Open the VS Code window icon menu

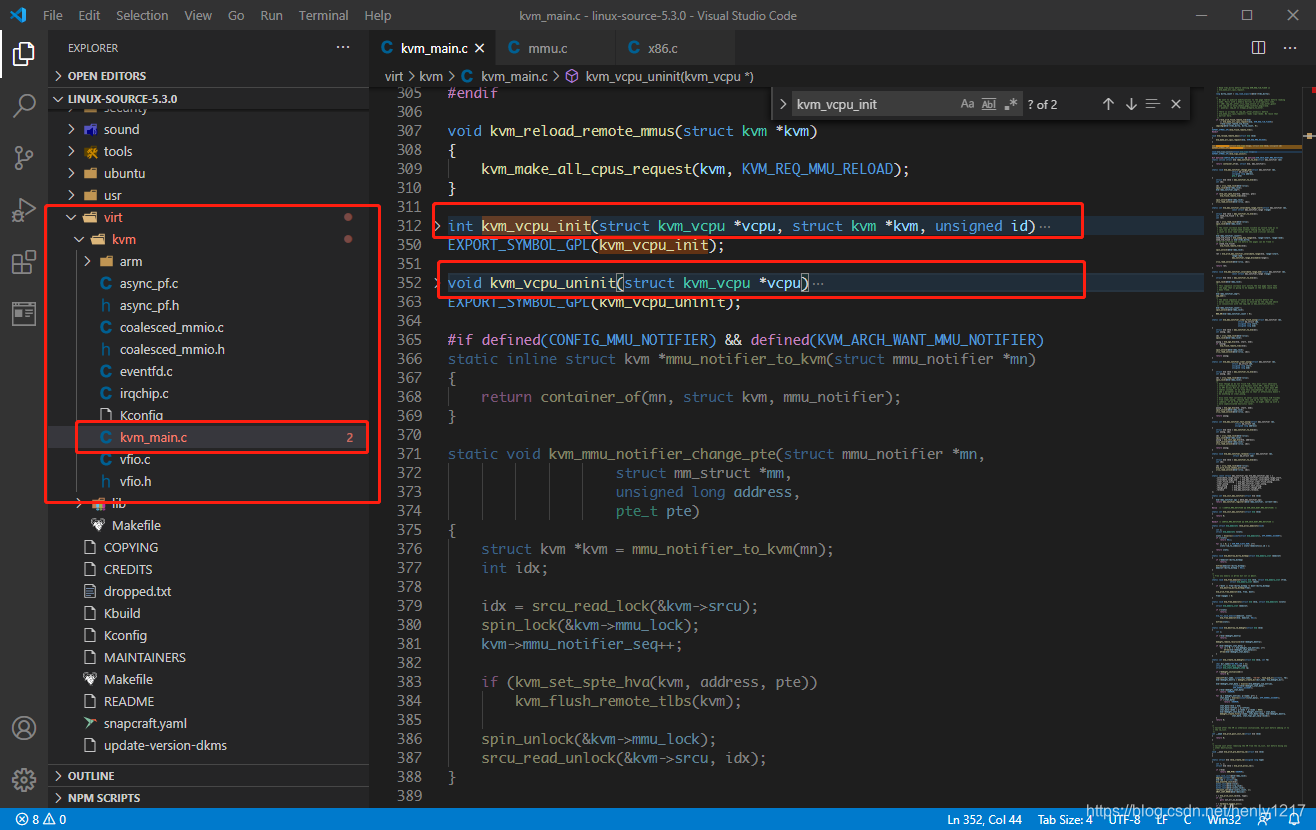[17, 15]
